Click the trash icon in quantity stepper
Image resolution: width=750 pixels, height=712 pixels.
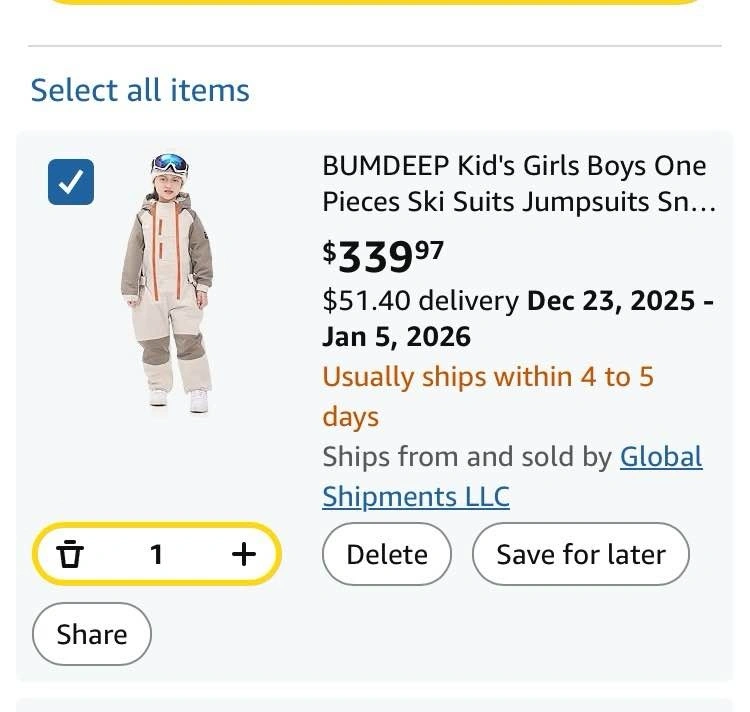pyautogui.click(x=69, y=553)
